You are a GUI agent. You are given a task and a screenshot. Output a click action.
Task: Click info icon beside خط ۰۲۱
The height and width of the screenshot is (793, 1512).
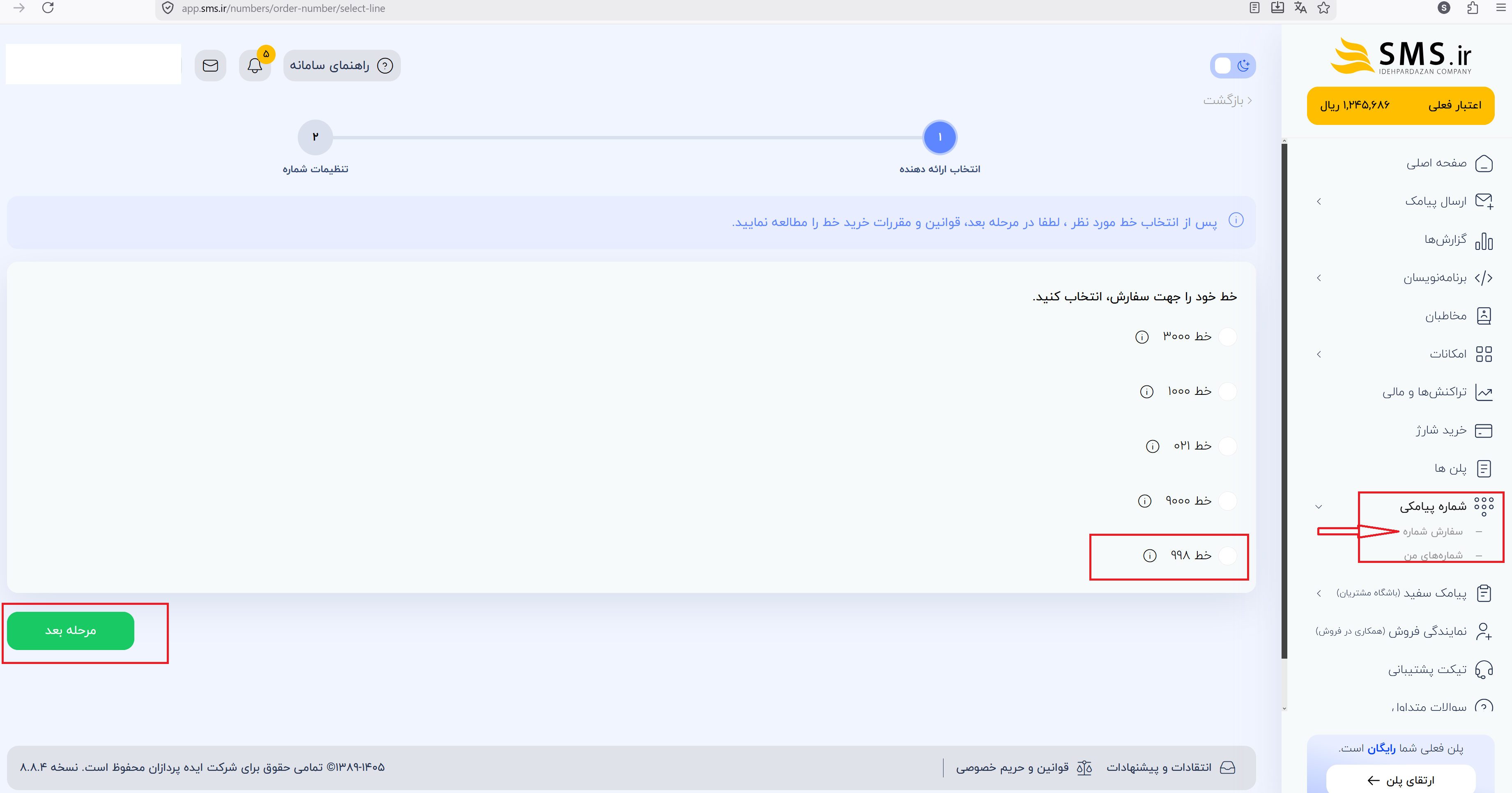1153,446
